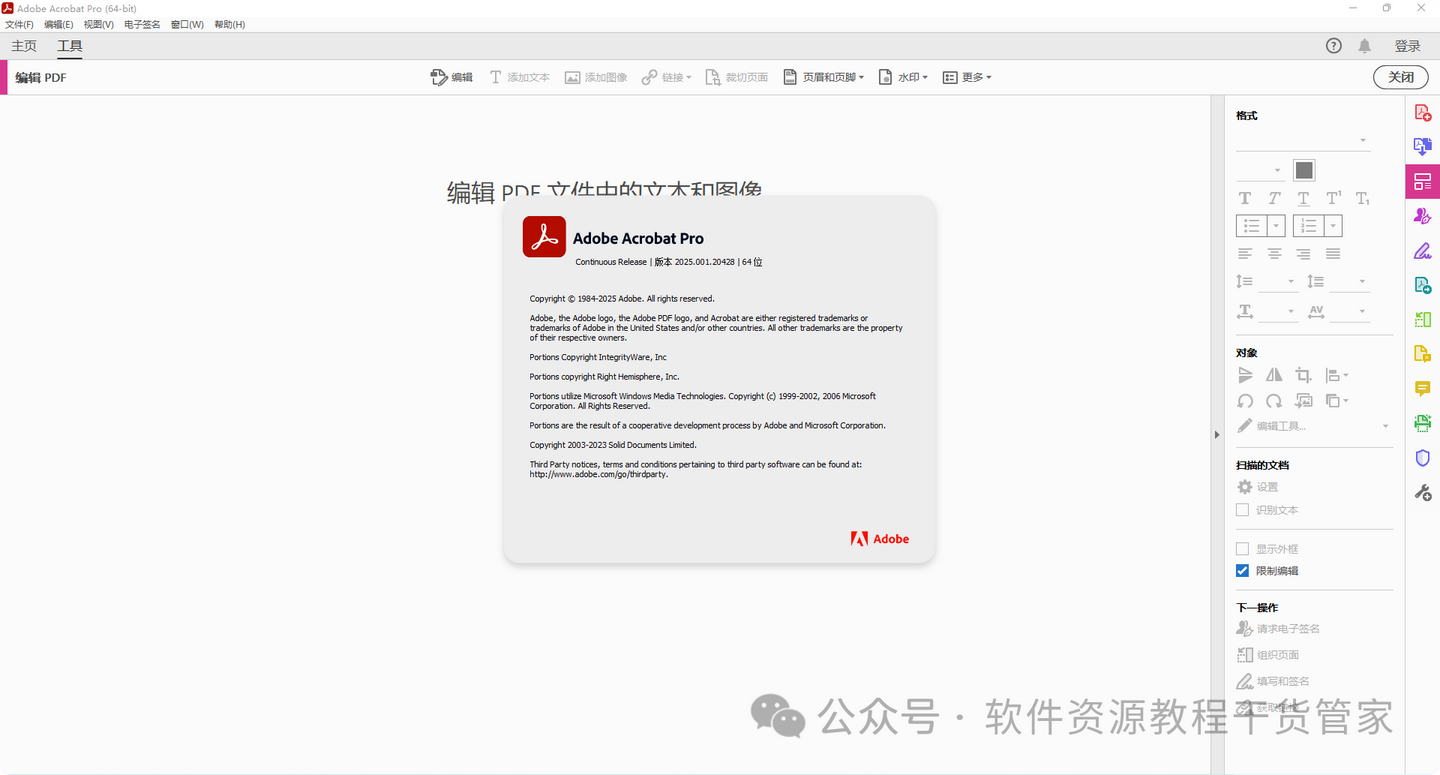Flip object horizontally icon
The width and height of the screenshot is (1440, 775).
tap(1274, 375)
